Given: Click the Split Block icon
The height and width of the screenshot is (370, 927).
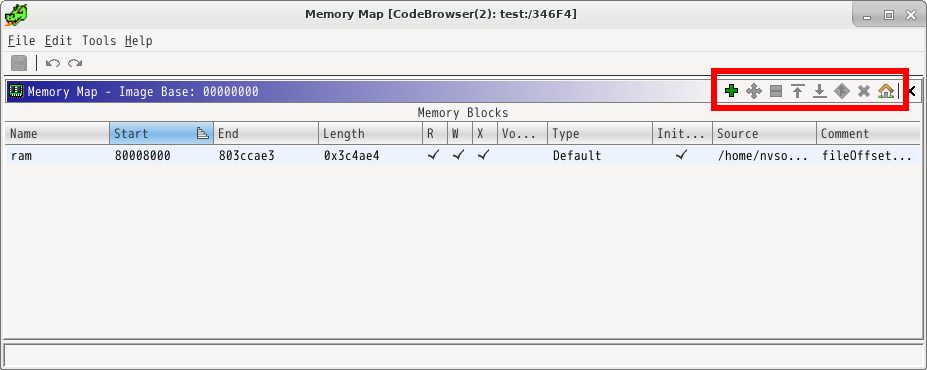Looking at the screenshot, I should (776, 91).
